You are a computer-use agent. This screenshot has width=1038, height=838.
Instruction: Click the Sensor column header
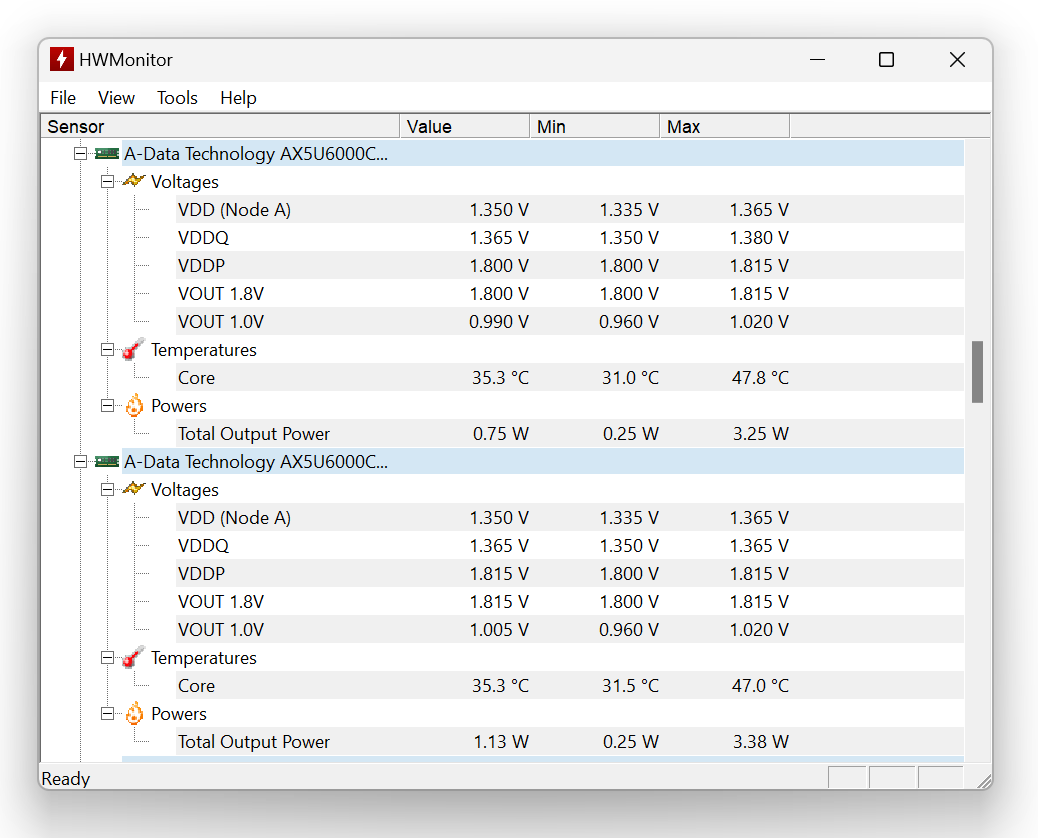[220, 127]
